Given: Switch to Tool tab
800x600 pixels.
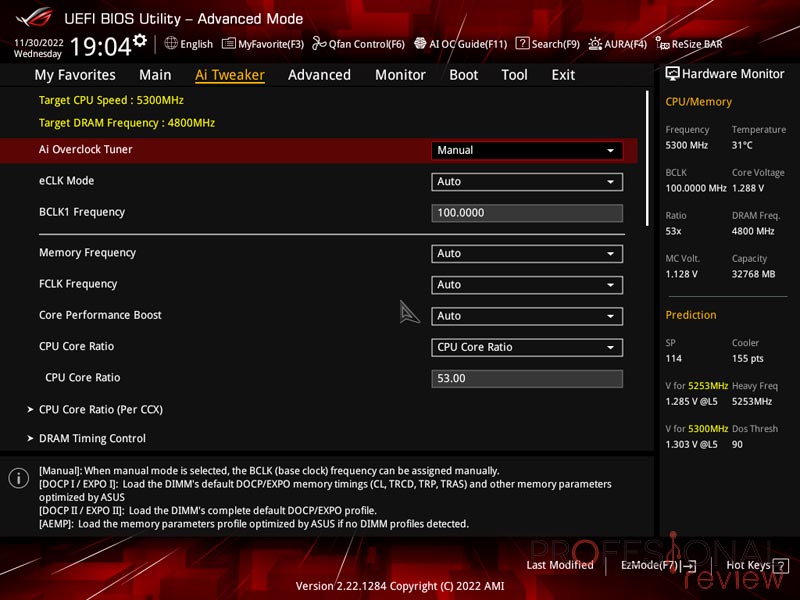Looking at the screenshot, I should [514, 75].
